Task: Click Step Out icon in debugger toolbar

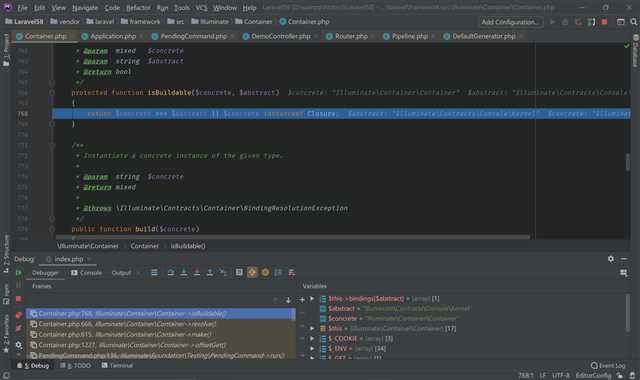Action: coord(210,272)
